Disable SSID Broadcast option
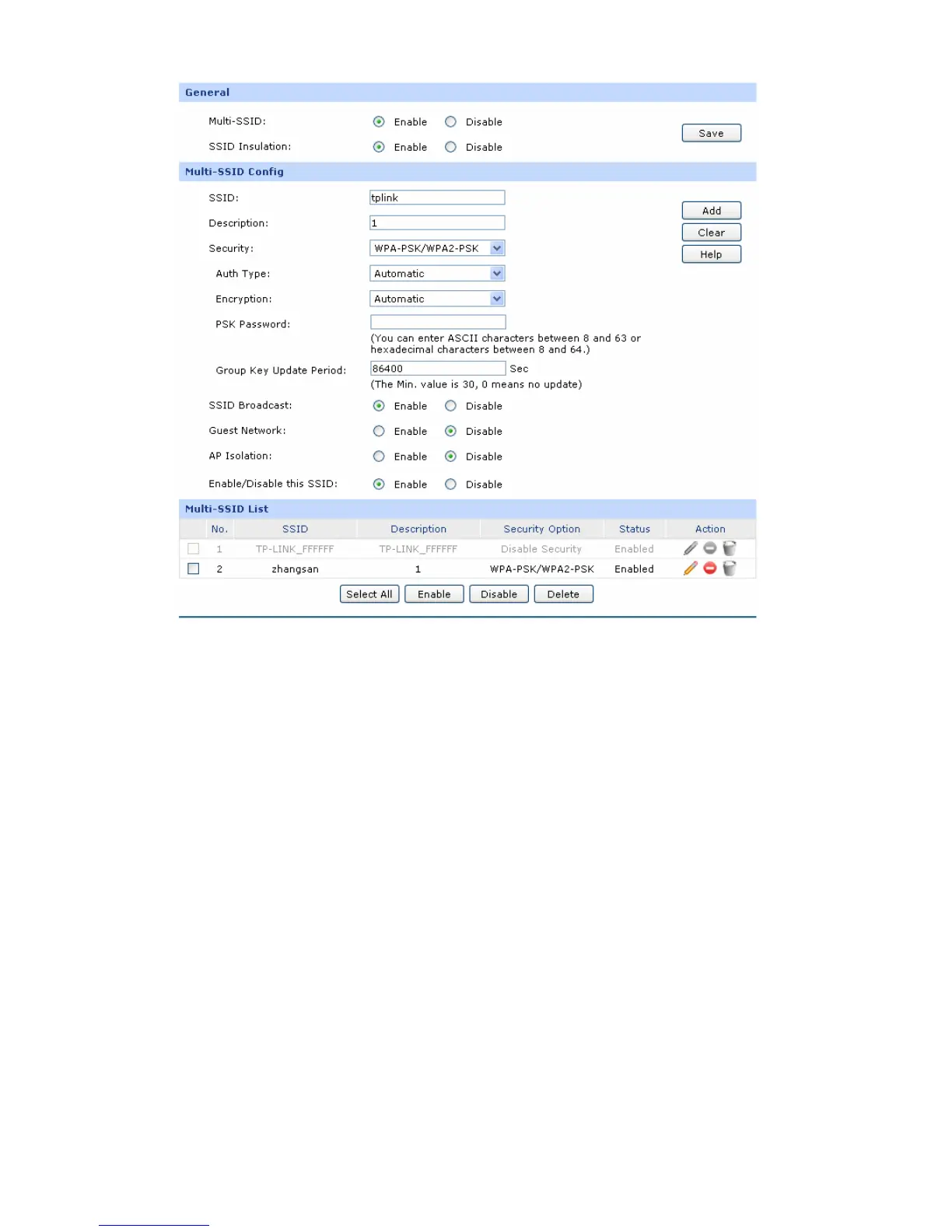The height and width of the screenshot is (1232, 952). [x=450, y=406]
